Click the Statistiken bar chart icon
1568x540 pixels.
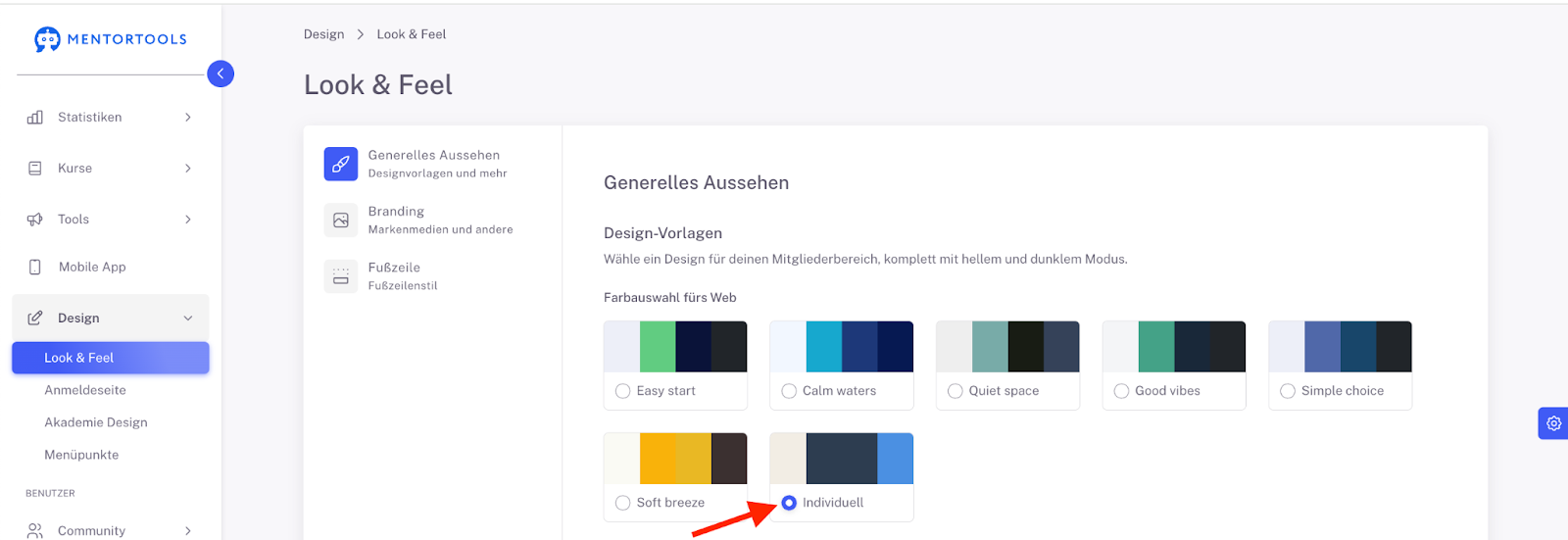35,118
